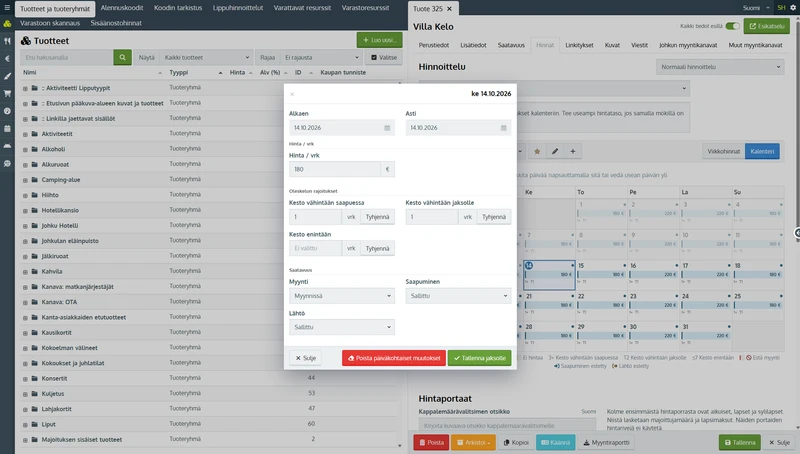Open Varastoon skannaus submenu item
This screenshot has height=454, width=800.
(x=50, y=23)
